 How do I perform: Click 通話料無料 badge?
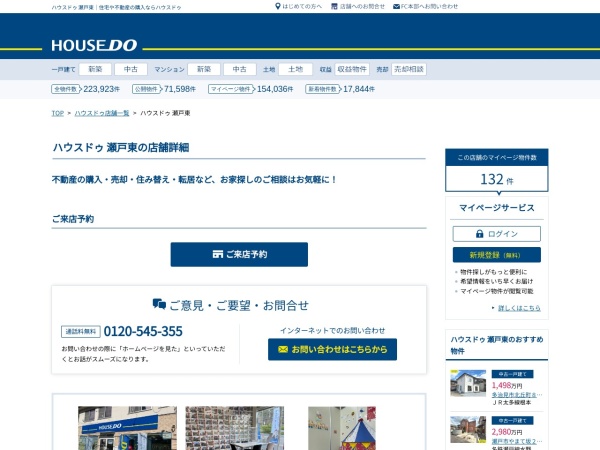(x=81, y=331)
